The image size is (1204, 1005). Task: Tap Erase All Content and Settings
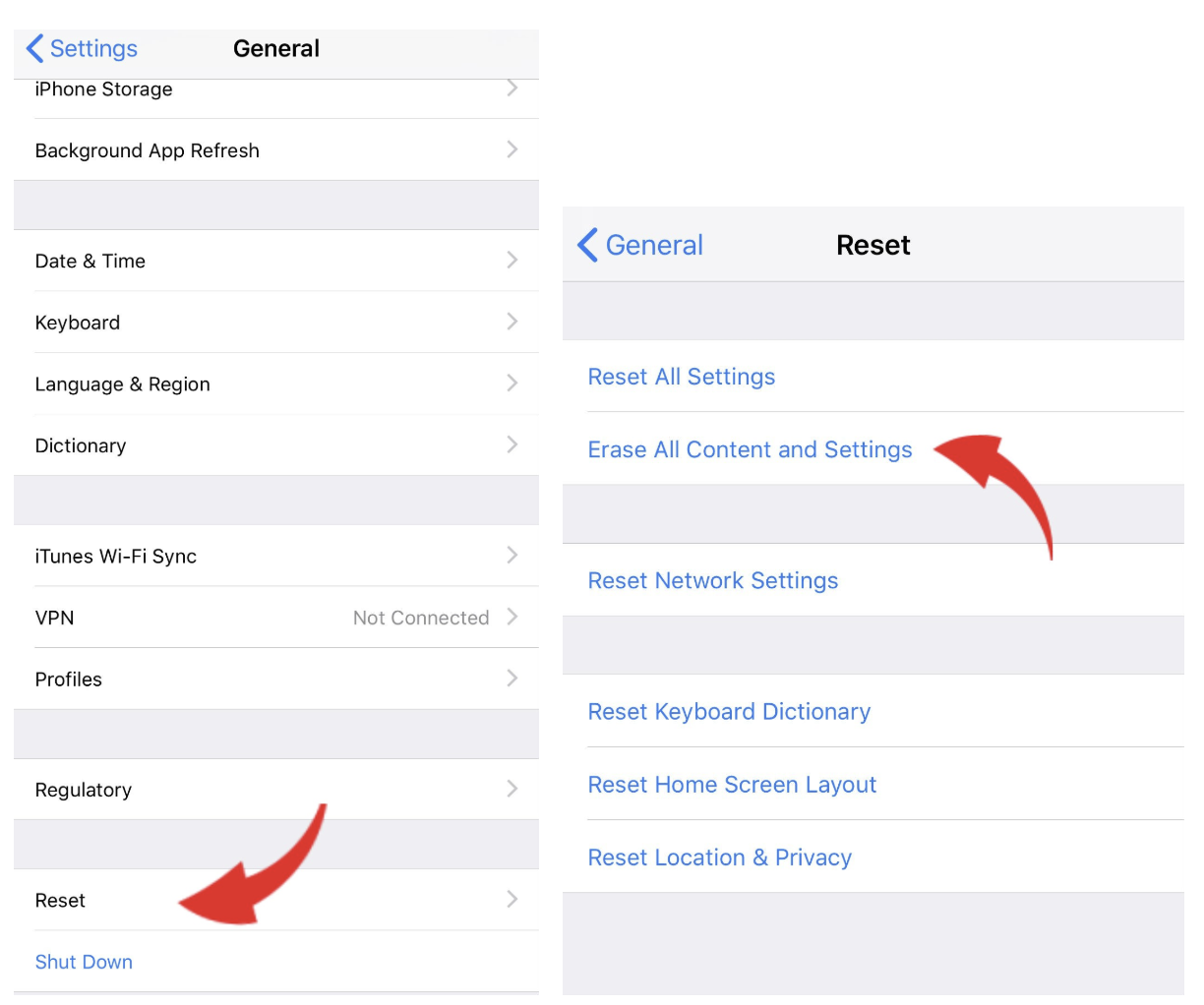(750, 449)
